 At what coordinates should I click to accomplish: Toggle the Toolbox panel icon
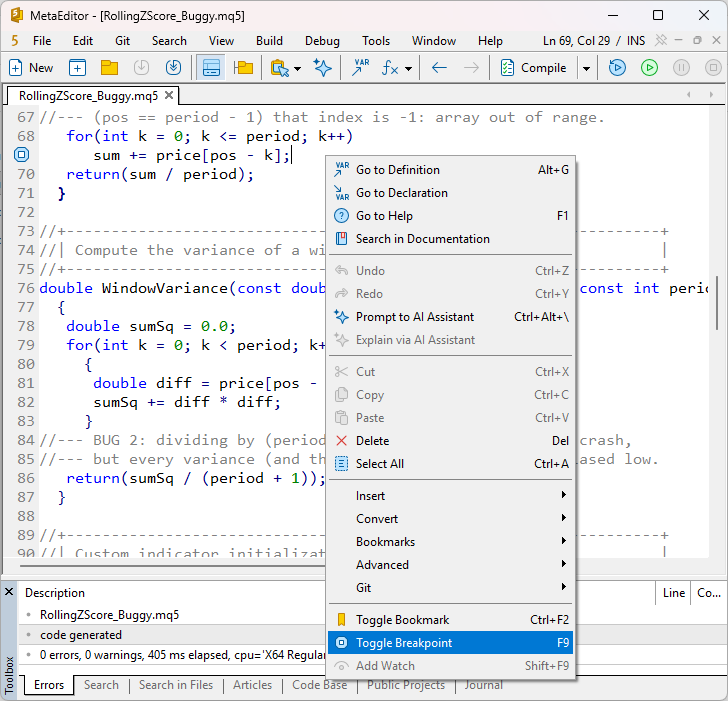pos(211,68)
